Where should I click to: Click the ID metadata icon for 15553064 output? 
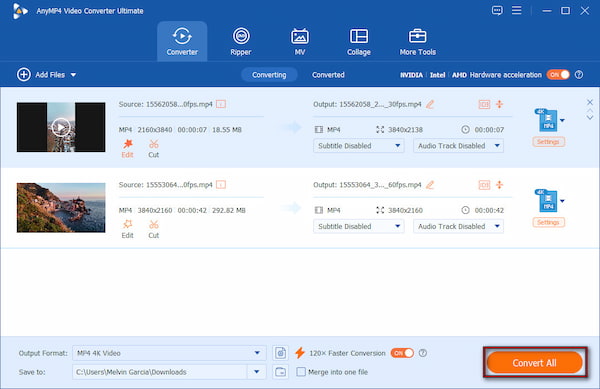[x=484, y=185]
